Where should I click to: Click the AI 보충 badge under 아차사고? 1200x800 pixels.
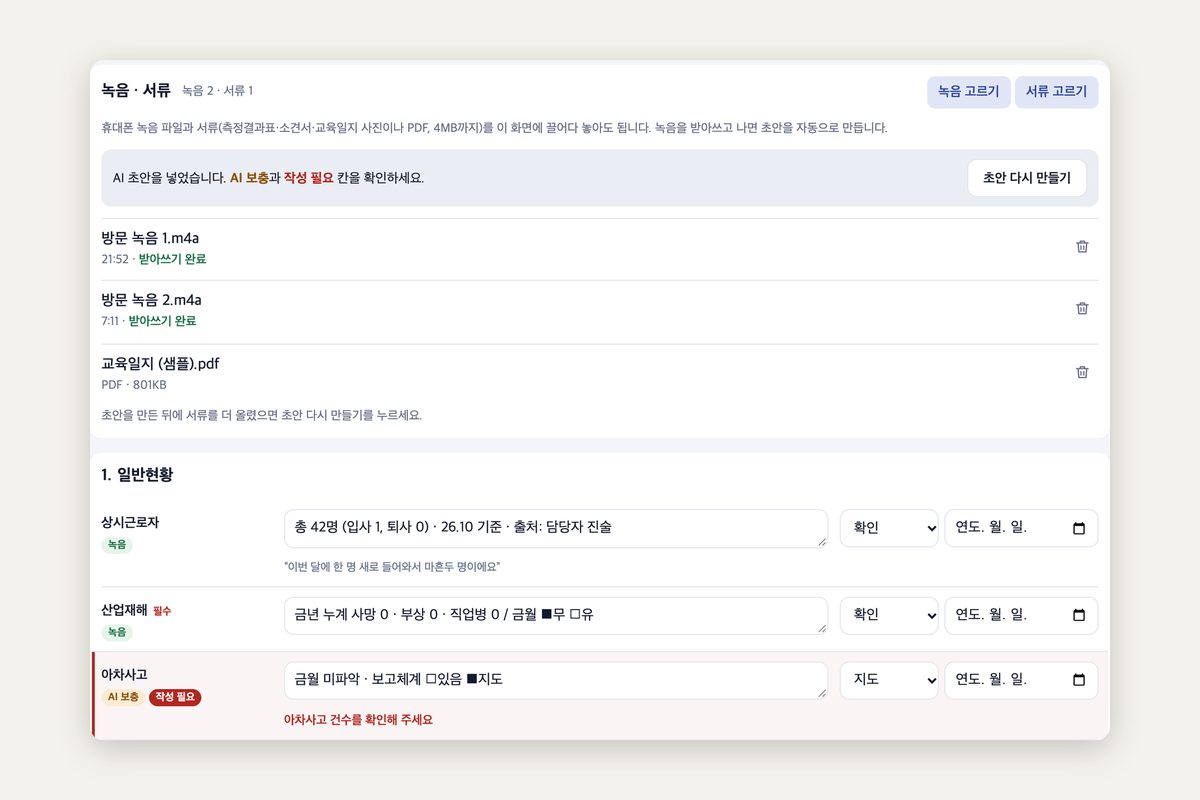tap(123, 697)
